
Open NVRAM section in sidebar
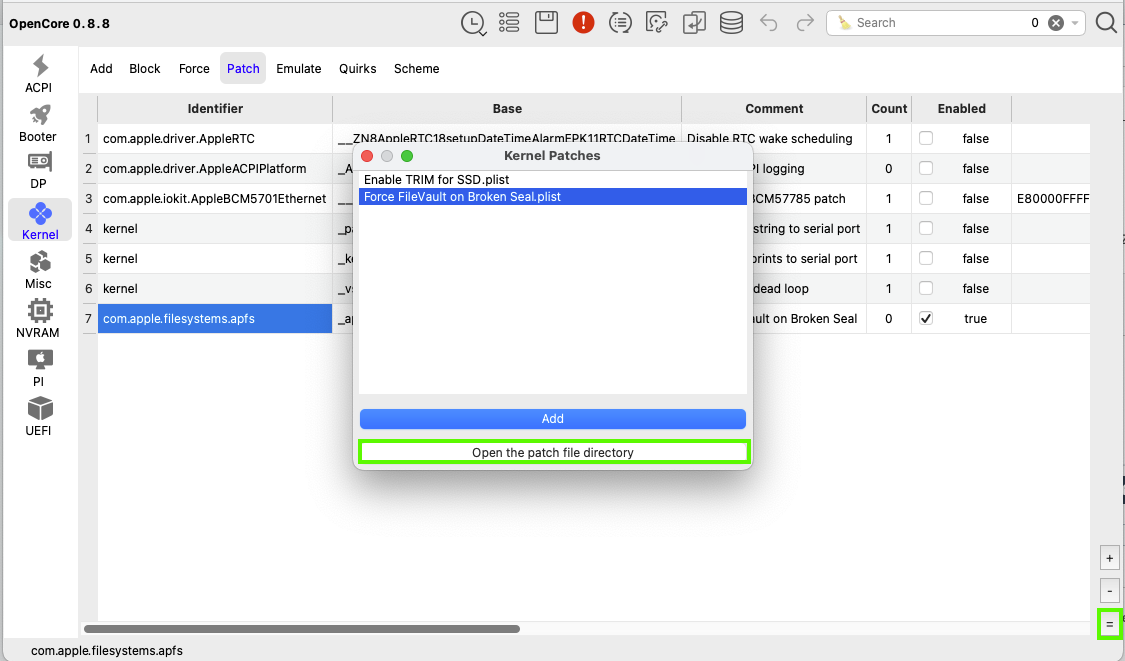point(39,319)
